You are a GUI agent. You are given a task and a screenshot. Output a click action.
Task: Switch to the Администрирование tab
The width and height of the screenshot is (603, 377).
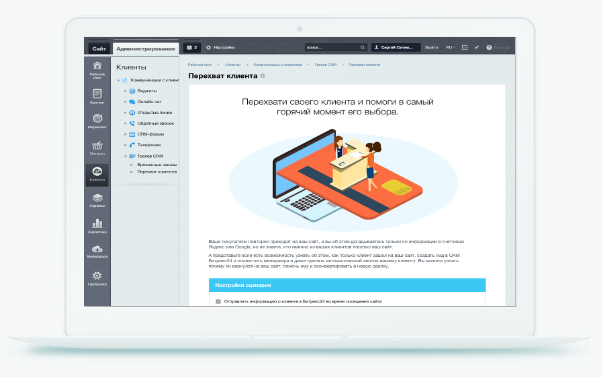[x=145, y=48]
